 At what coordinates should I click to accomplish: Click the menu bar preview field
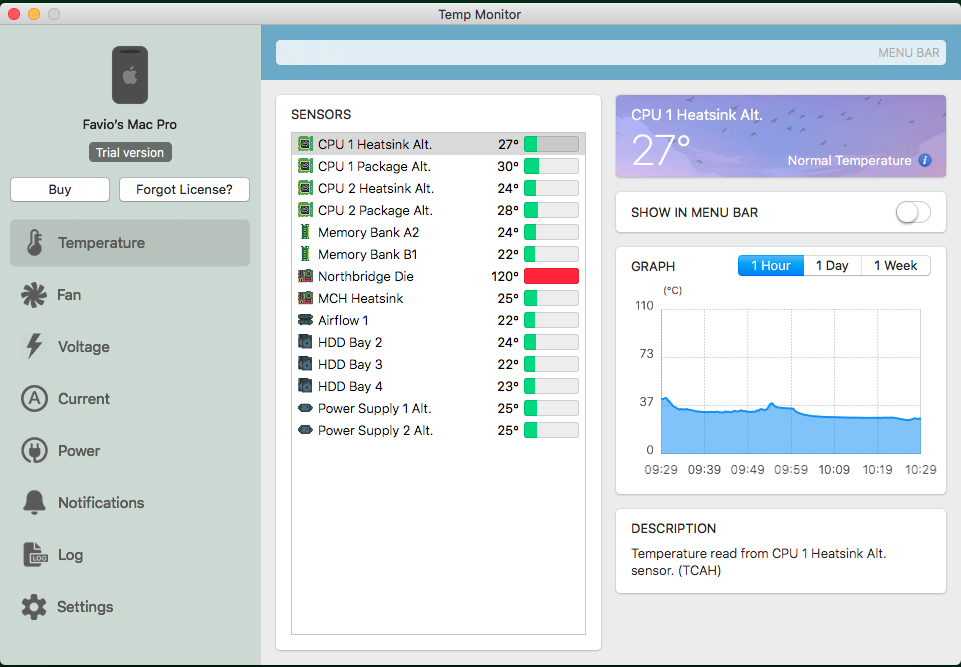pyautogui.click(x=610, y=53)
